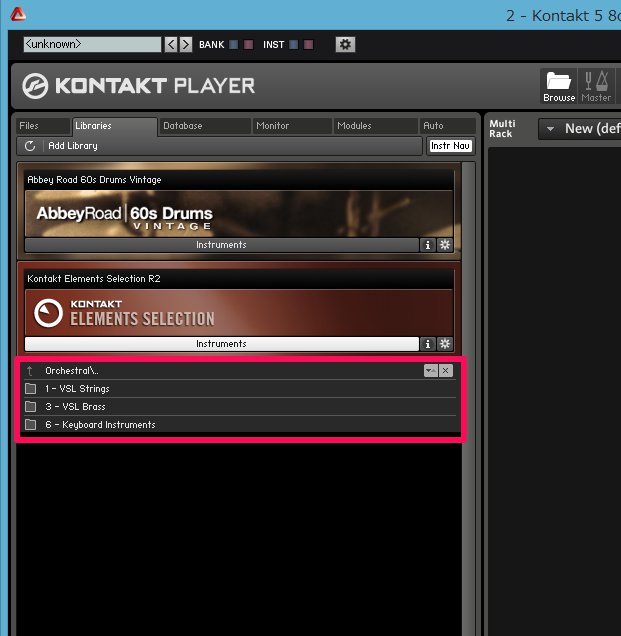Open settings gear for Abbey Road library

click(445, 245)
